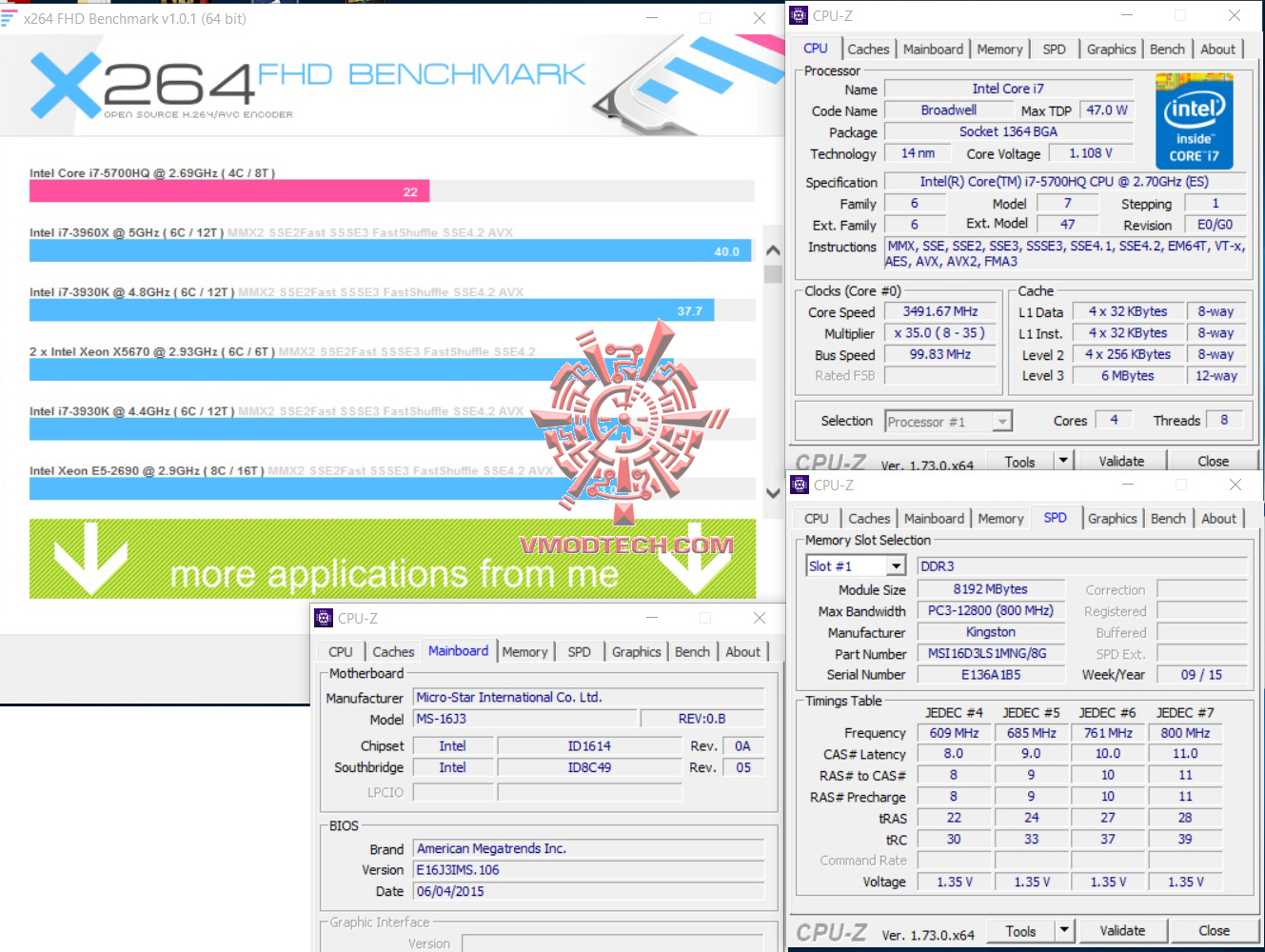The height and width of the screenshot is (952, 1265).
Task: Click the Tools button in the SPD CPU-Z window
Action: point(1020,930)
